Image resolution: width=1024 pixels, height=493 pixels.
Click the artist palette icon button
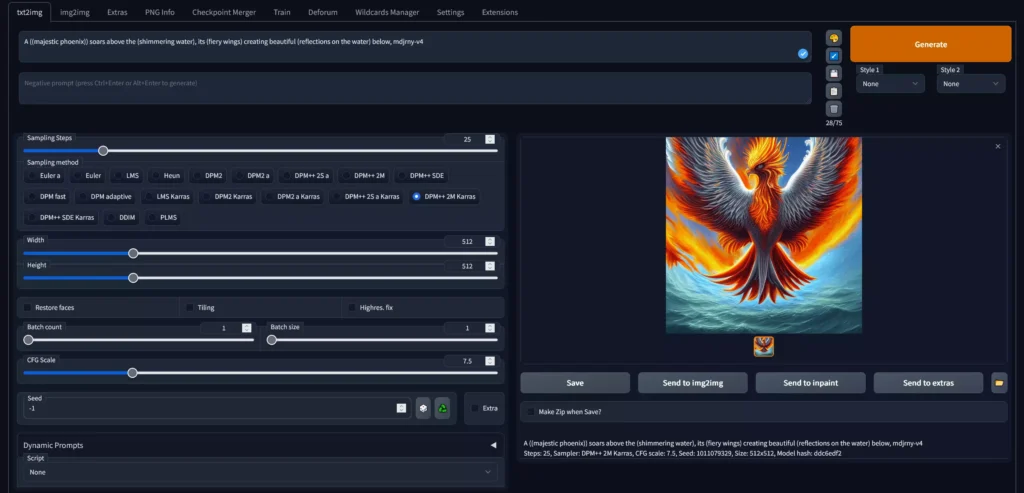click(834, 37)
